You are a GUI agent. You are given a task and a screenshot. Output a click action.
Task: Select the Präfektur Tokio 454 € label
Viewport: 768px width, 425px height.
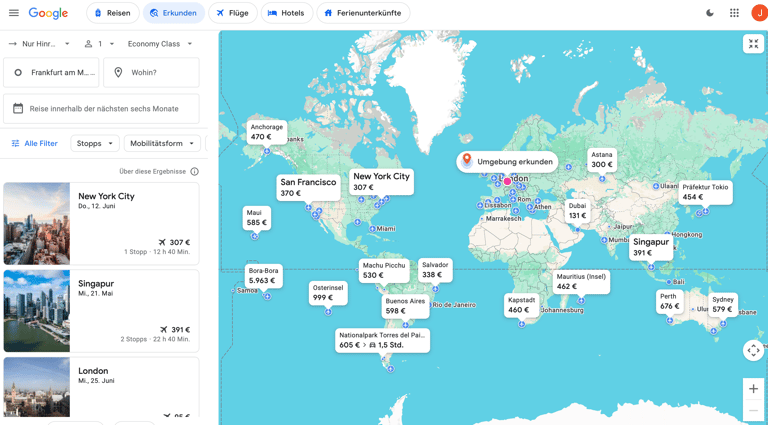(705, 192)
